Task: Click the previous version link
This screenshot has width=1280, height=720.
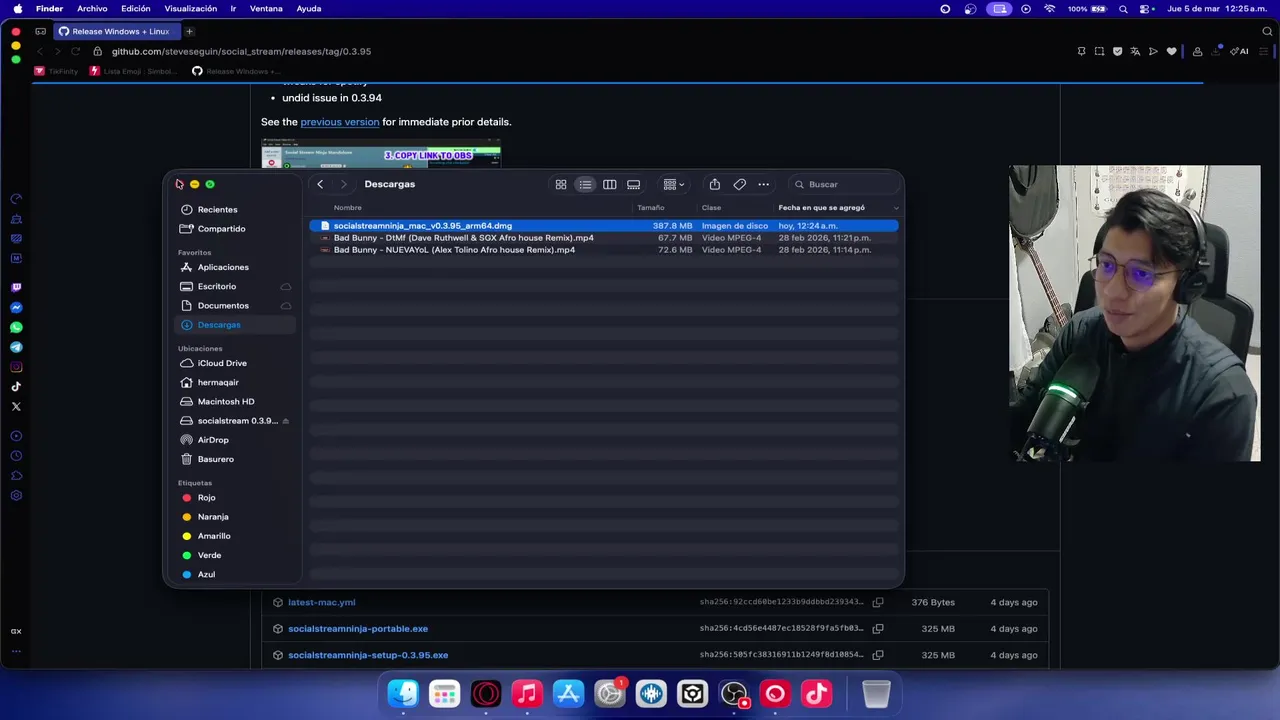Action: pos(340,122)
